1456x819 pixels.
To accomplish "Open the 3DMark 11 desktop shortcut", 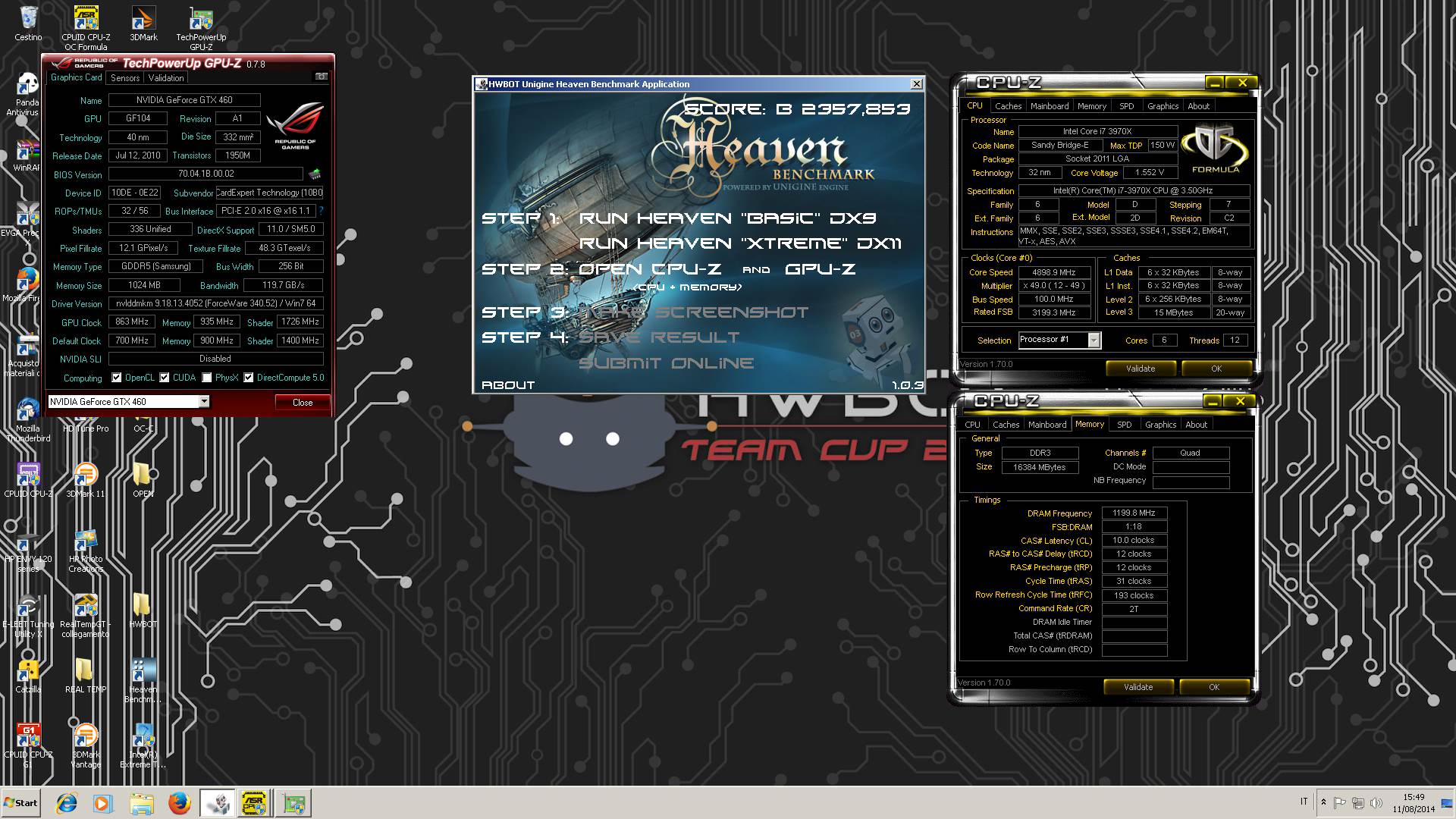I will click(x=86, y=480).
